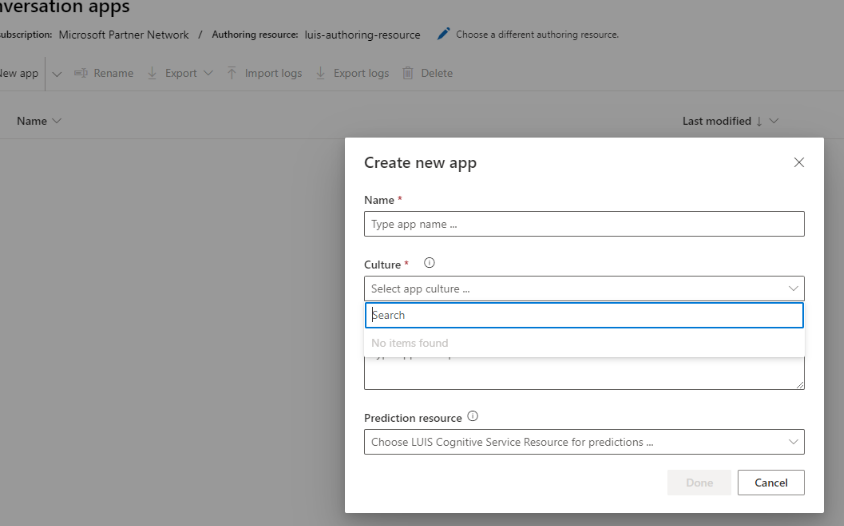Open the Prediction resource dropdown

[x=584, y=442]
